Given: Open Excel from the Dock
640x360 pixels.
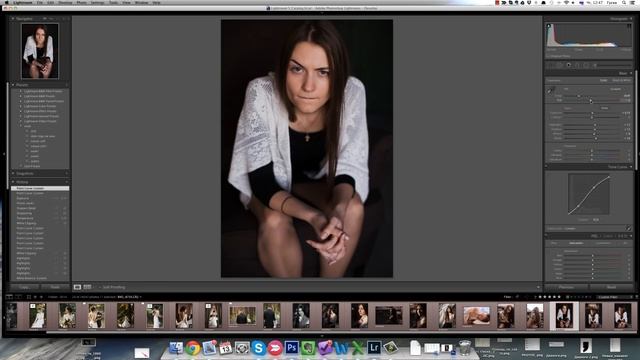Looking at the screenshot, I should 358,348.
